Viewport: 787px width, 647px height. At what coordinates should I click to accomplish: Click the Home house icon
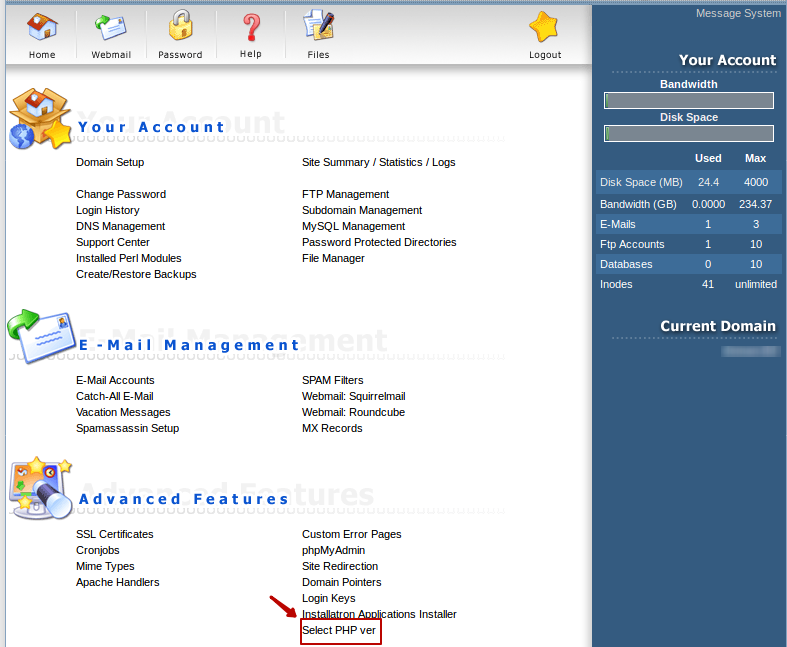(x=42, y=28)
